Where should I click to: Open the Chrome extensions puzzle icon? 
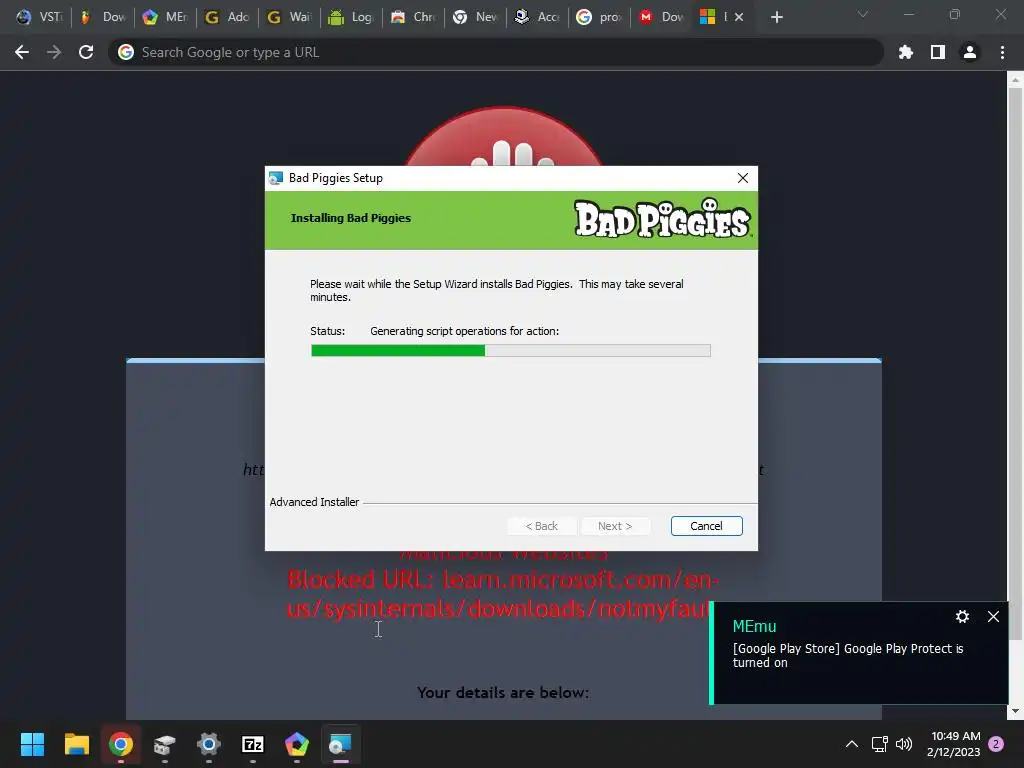tap(905, 52)
